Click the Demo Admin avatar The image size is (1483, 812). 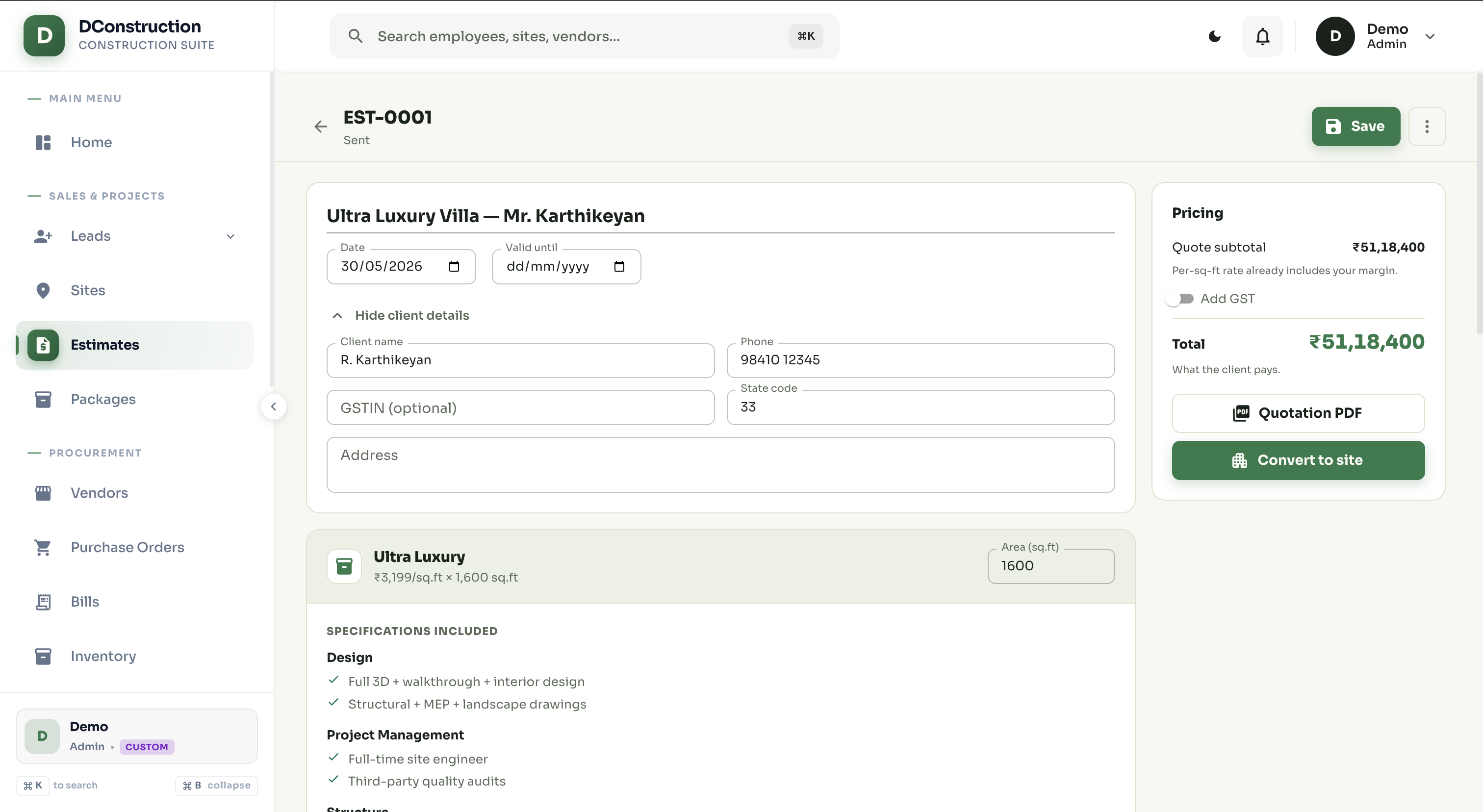pyautogui.click(x=1334, y=36)
